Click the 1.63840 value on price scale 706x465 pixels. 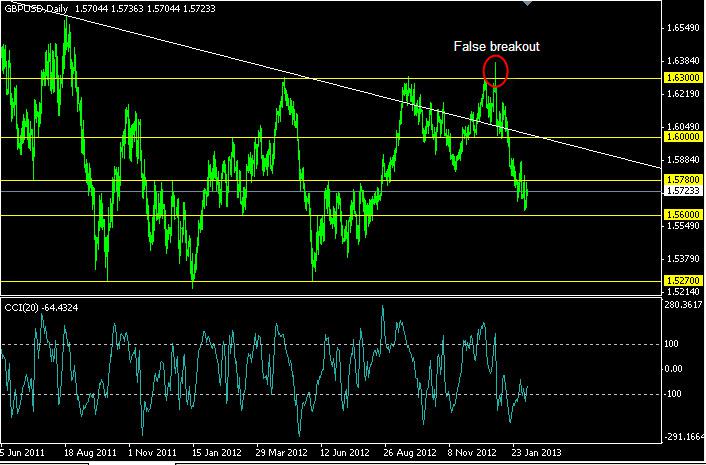click(x=683, y=61)
